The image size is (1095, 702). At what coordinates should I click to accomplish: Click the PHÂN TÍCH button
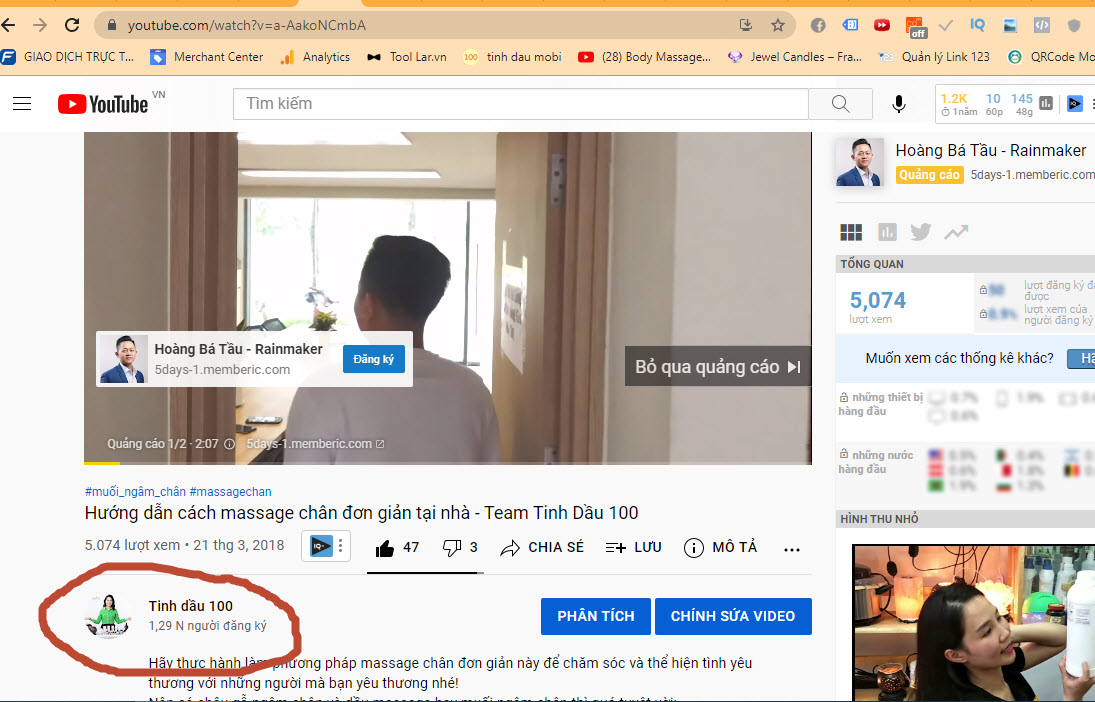(x=596, y=616)
